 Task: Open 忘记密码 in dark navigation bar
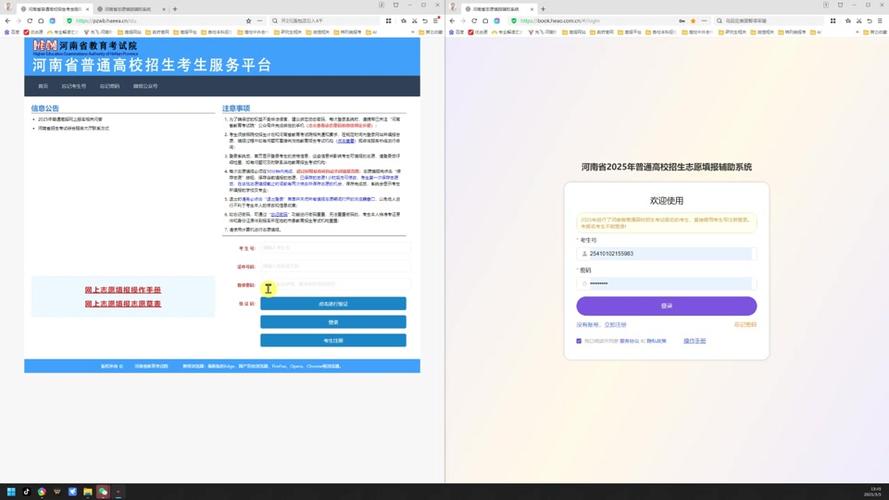click(109, 86)
